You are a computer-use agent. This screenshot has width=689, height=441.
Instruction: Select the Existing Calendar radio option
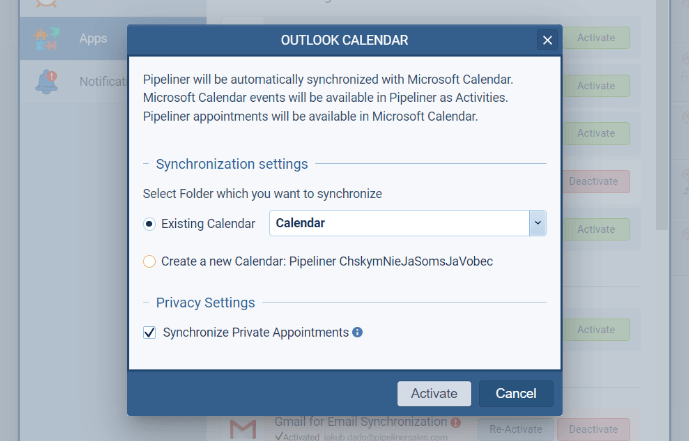[x=150, y=224]
